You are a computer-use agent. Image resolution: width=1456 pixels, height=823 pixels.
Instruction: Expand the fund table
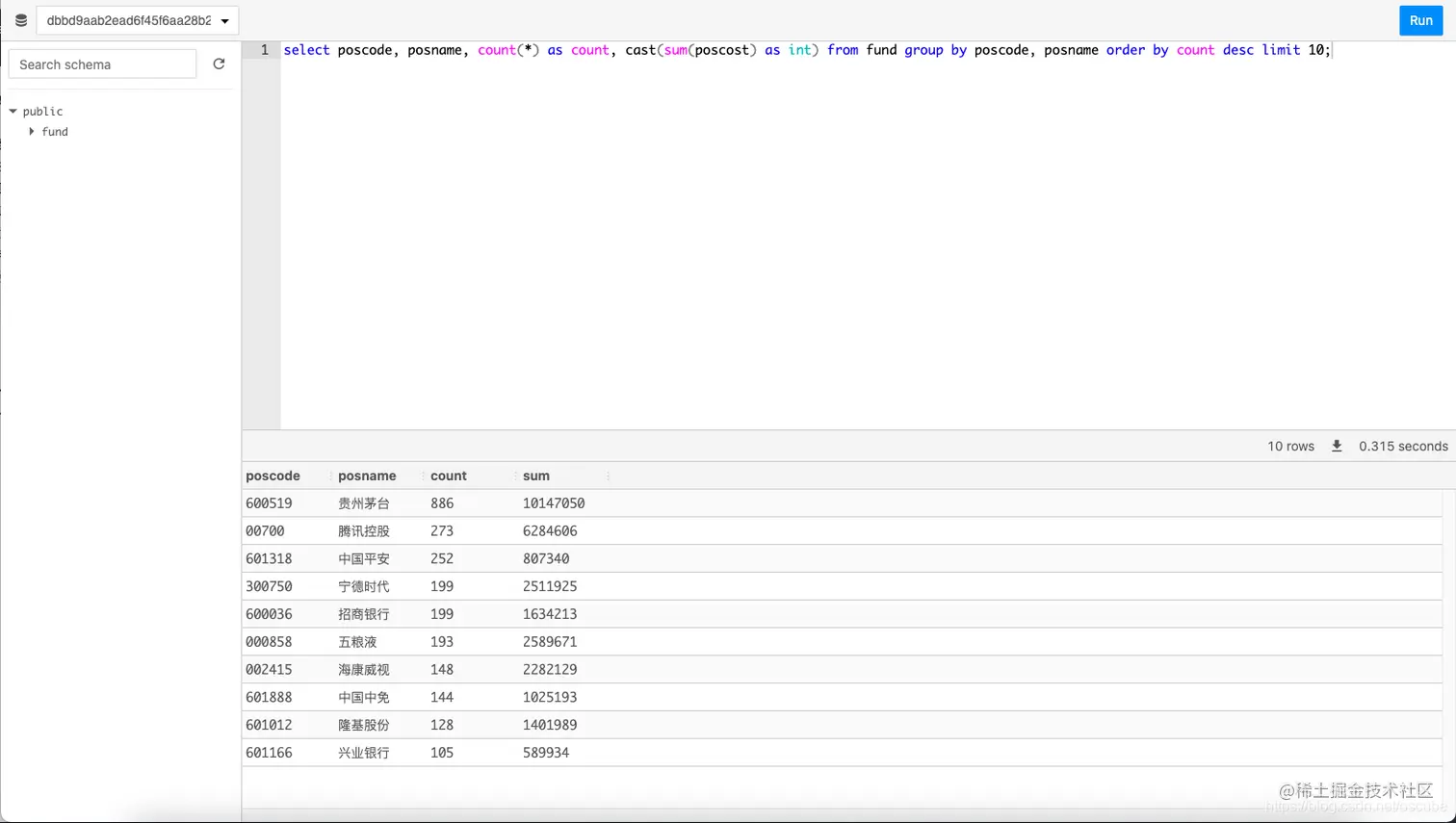32,132
